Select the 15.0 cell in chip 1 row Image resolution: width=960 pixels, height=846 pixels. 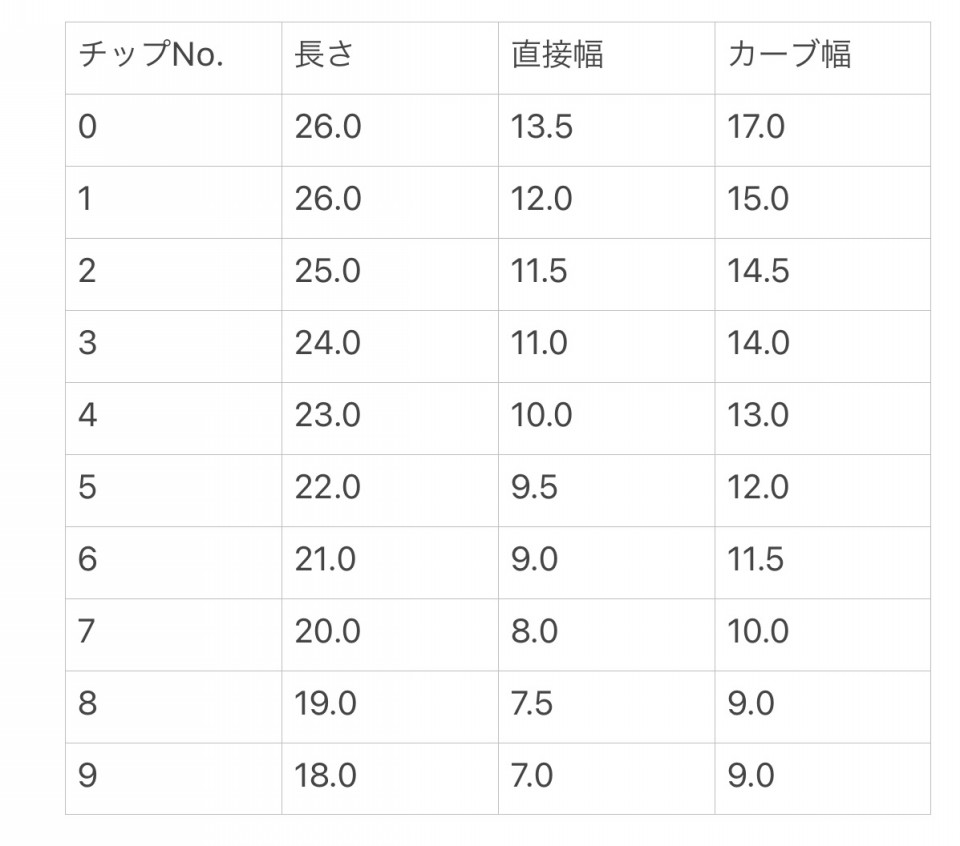(823, 203)
